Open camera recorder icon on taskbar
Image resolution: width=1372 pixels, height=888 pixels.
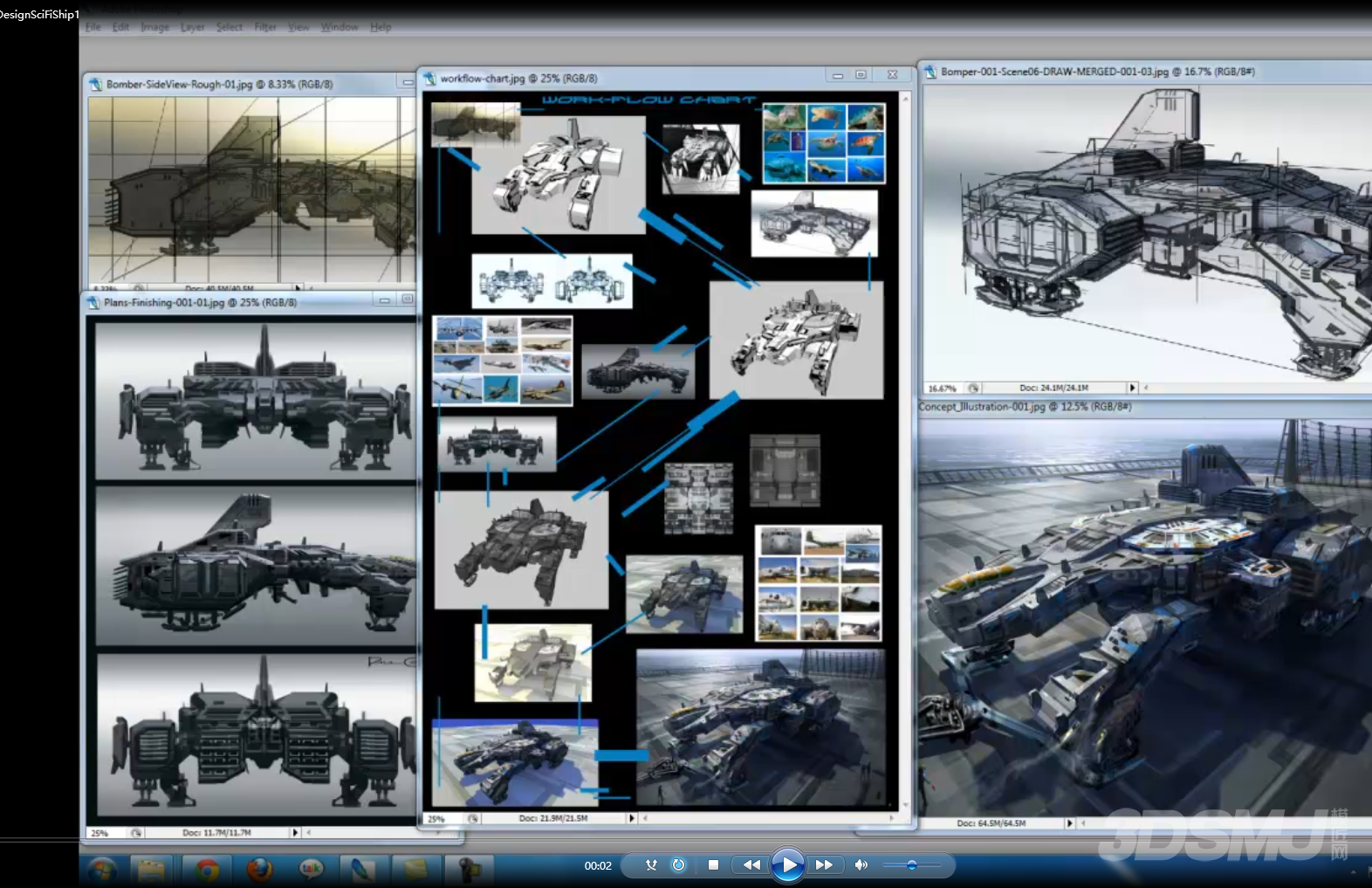470,870
